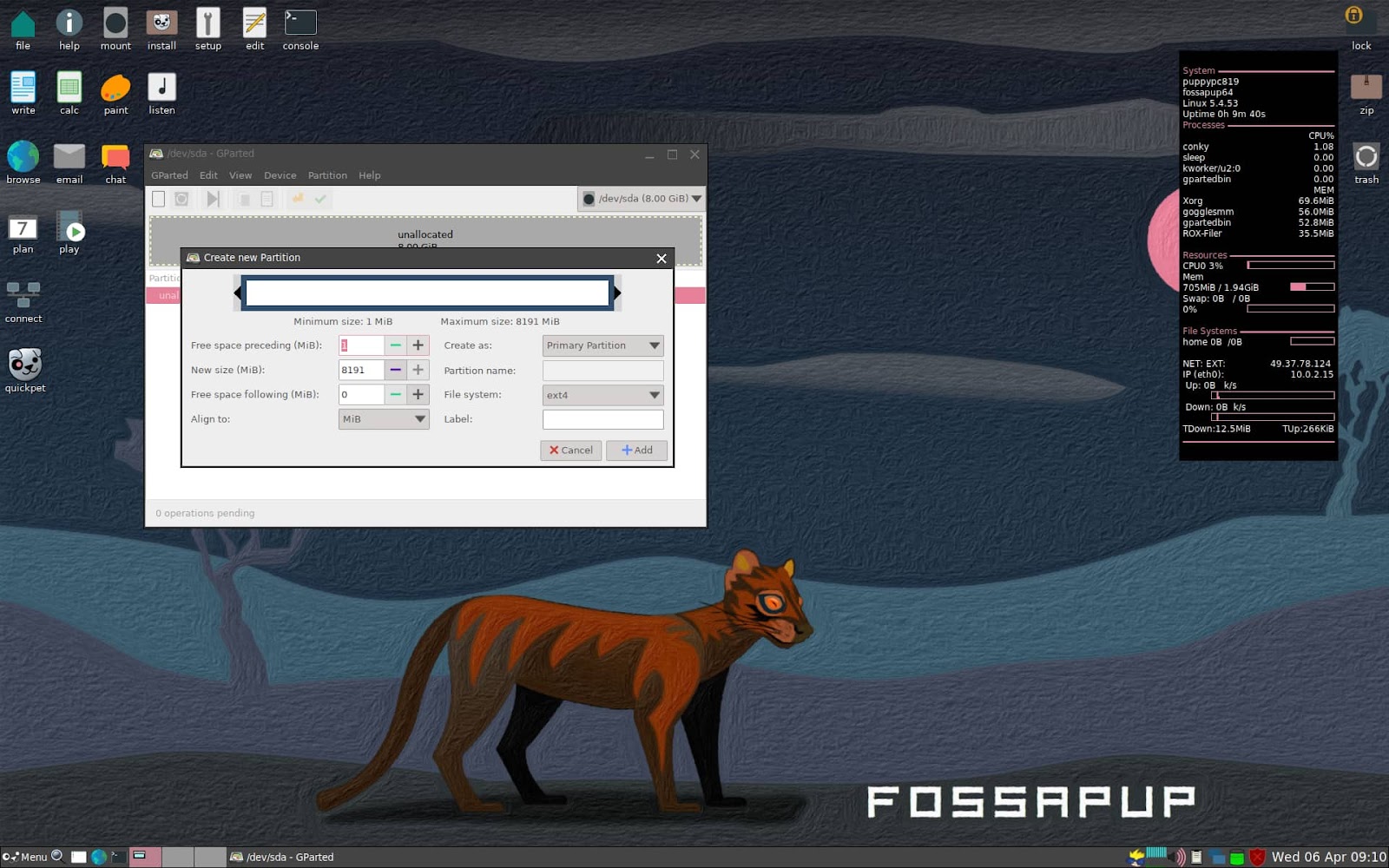Click the globe browser launcher in taskbar

99,857
